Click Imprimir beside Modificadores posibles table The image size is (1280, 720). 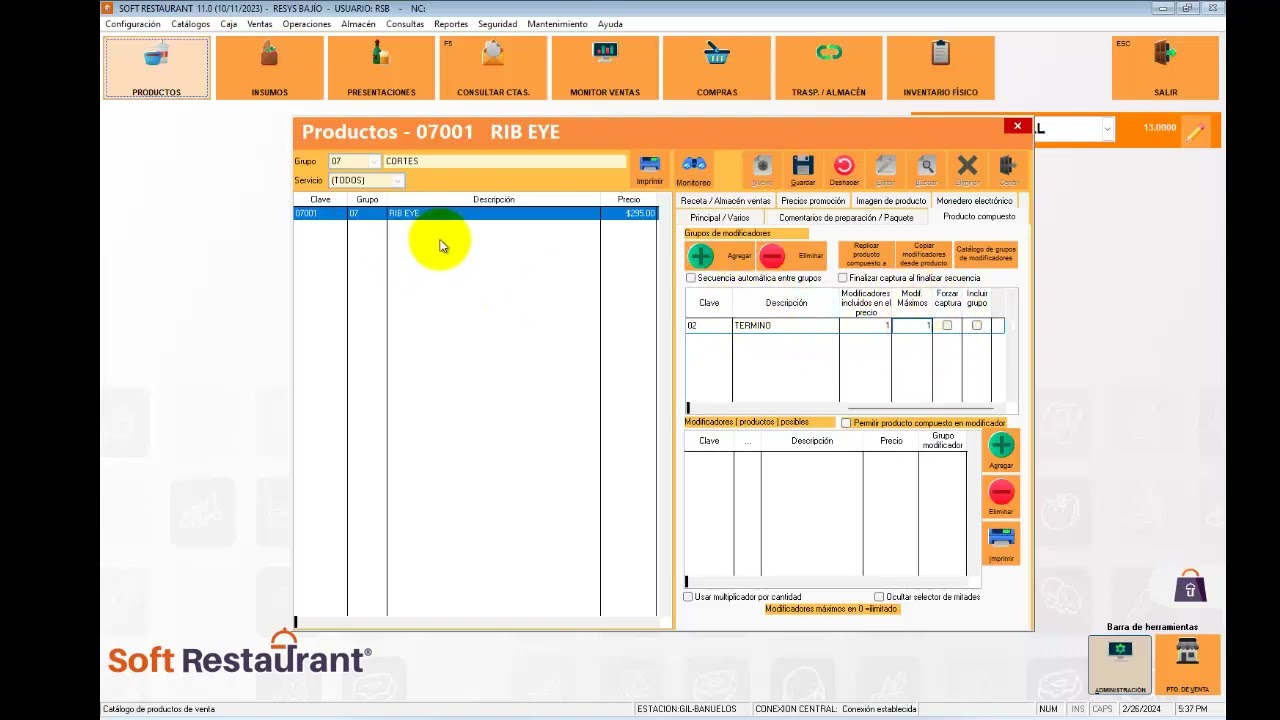click(x=1001, y=544)
